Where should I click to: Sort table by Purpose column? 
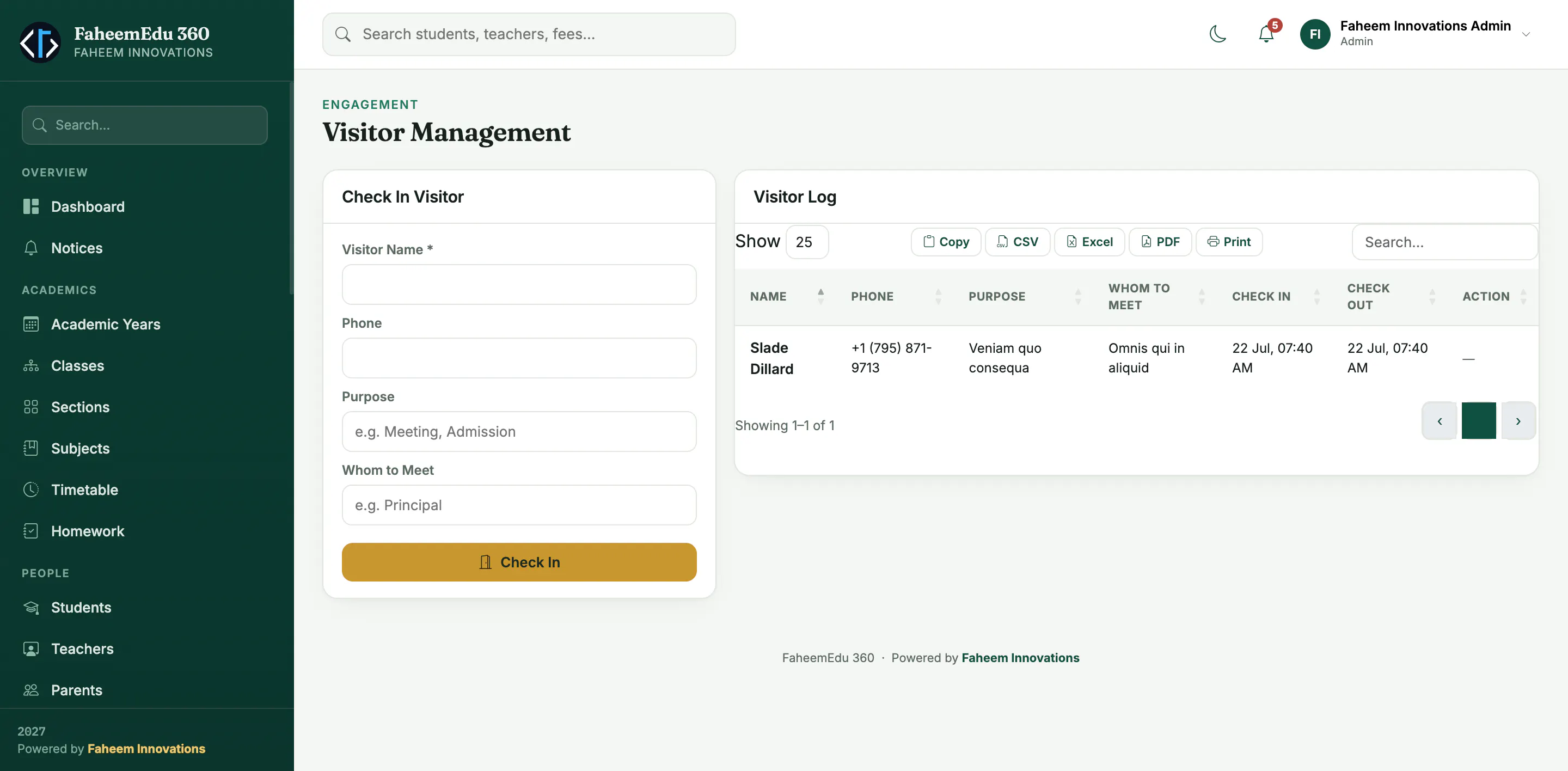coord(1023,296)
